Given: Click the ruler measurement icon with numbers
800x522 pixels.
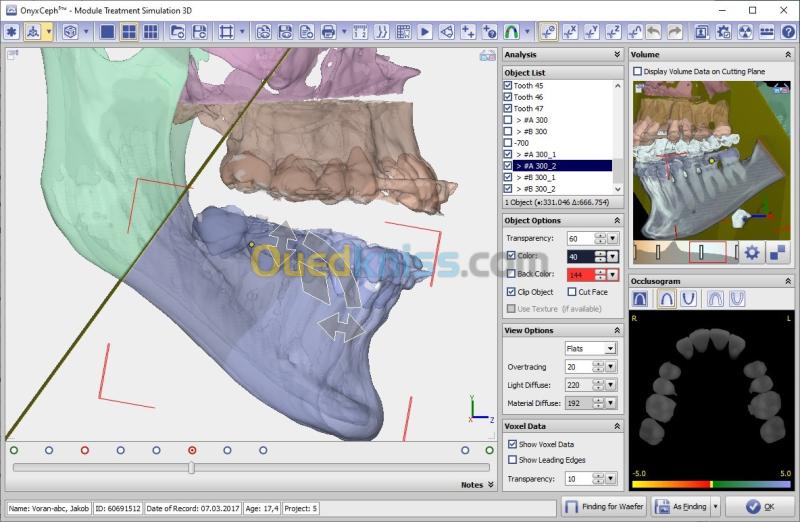Looking at the screenshot, I should (360, 32).
